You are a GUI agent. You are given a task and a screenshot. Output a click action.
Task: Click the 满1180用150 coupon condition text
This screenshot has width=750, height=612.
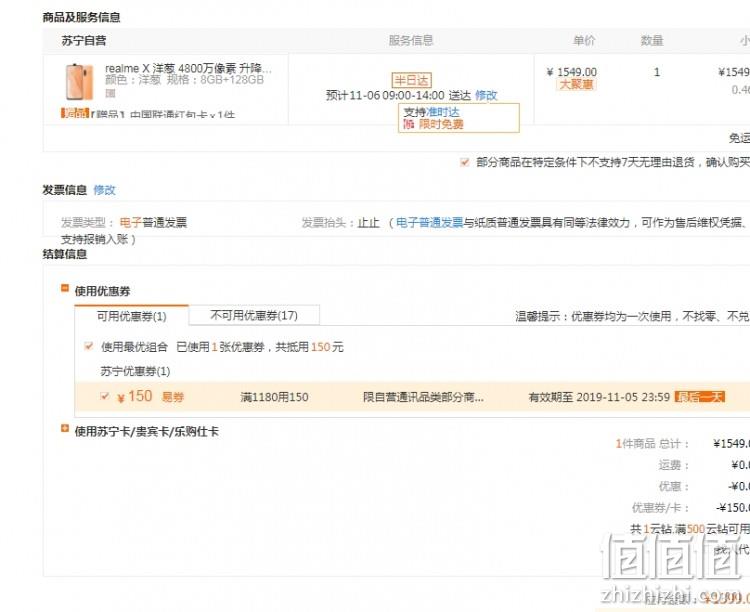click(x=274, y=397)
